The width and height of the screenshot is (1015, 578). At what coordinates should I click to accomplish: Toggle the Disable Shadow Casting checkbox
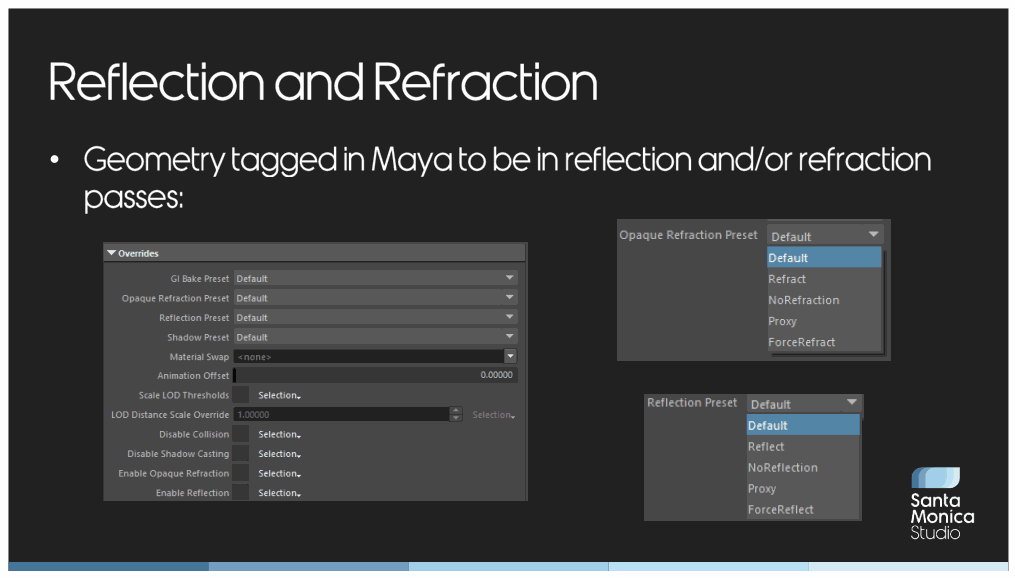click(x=241, y=454)
